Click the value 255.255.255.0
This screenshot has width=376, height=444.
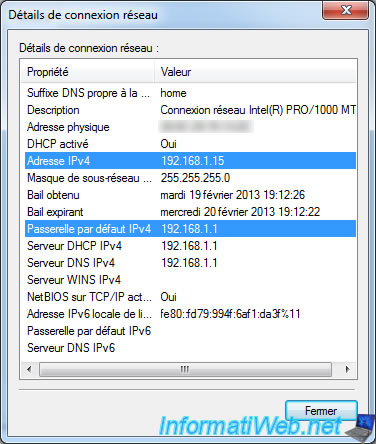tap(195, 178)
